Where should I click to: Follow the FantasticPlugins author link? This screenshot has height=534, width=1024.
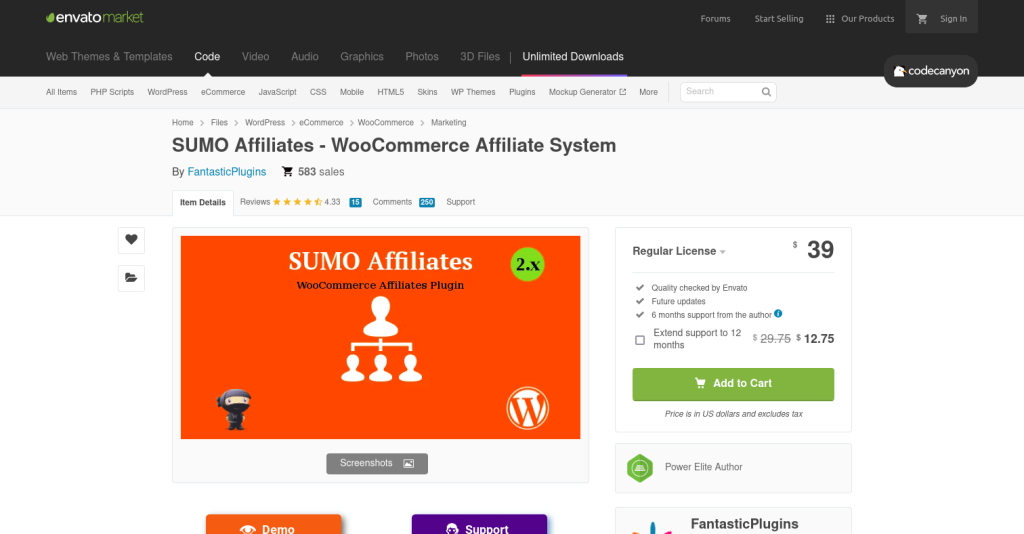click(227, 172)
